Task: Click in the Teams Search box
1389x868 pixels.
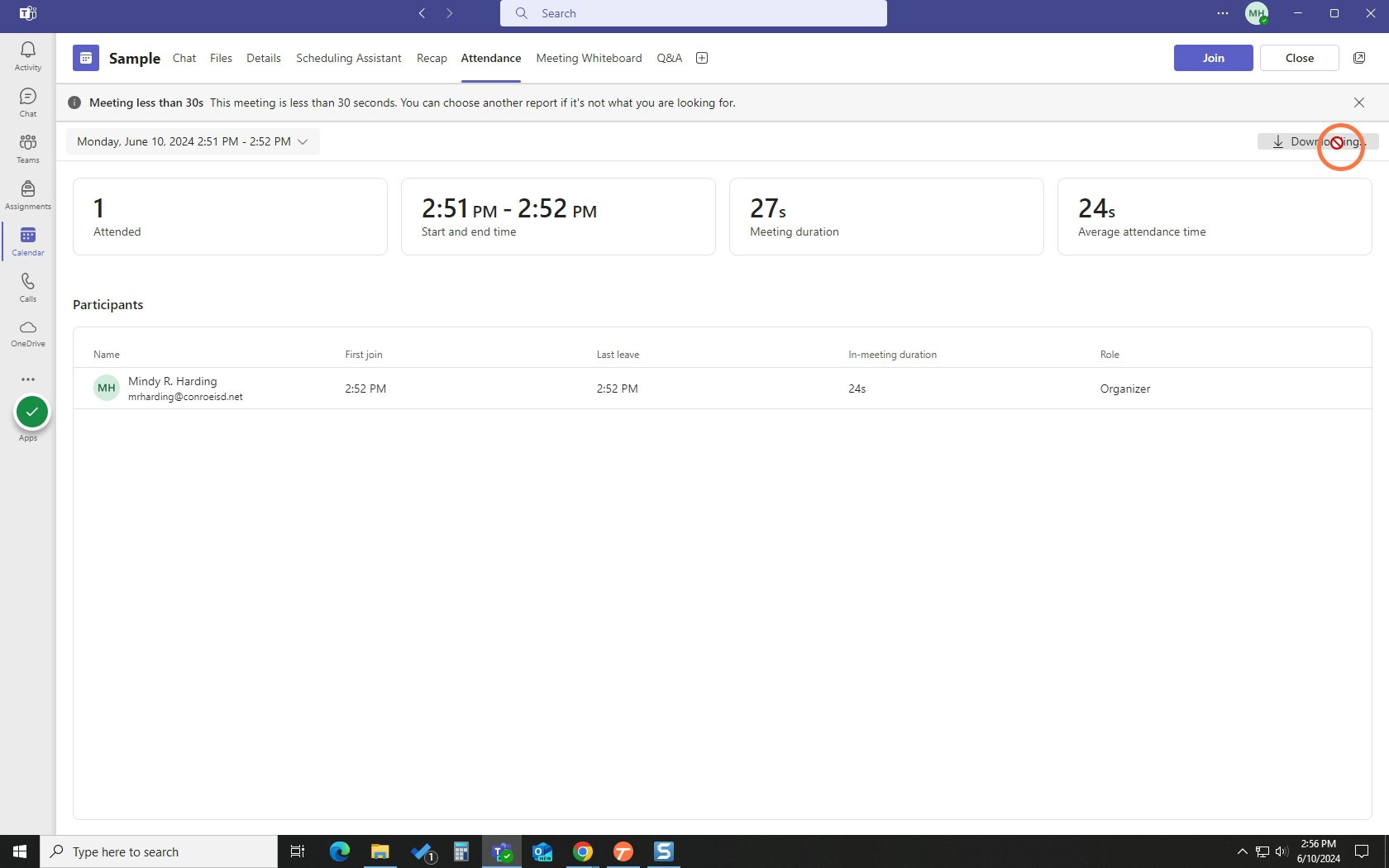Action: (694, 13)
